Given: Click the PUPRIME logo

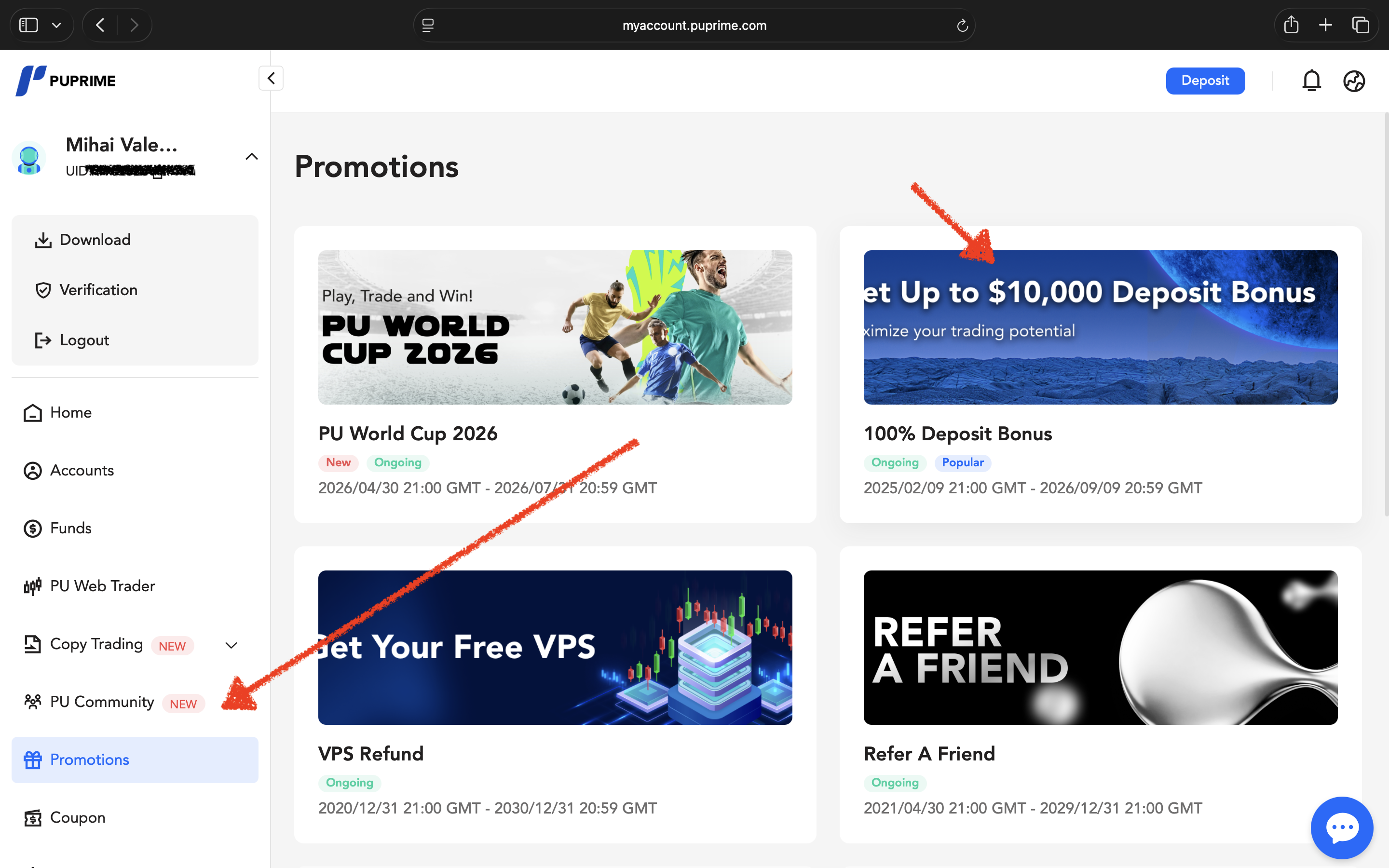Looking at the screenshot, I should click(66, 81).
